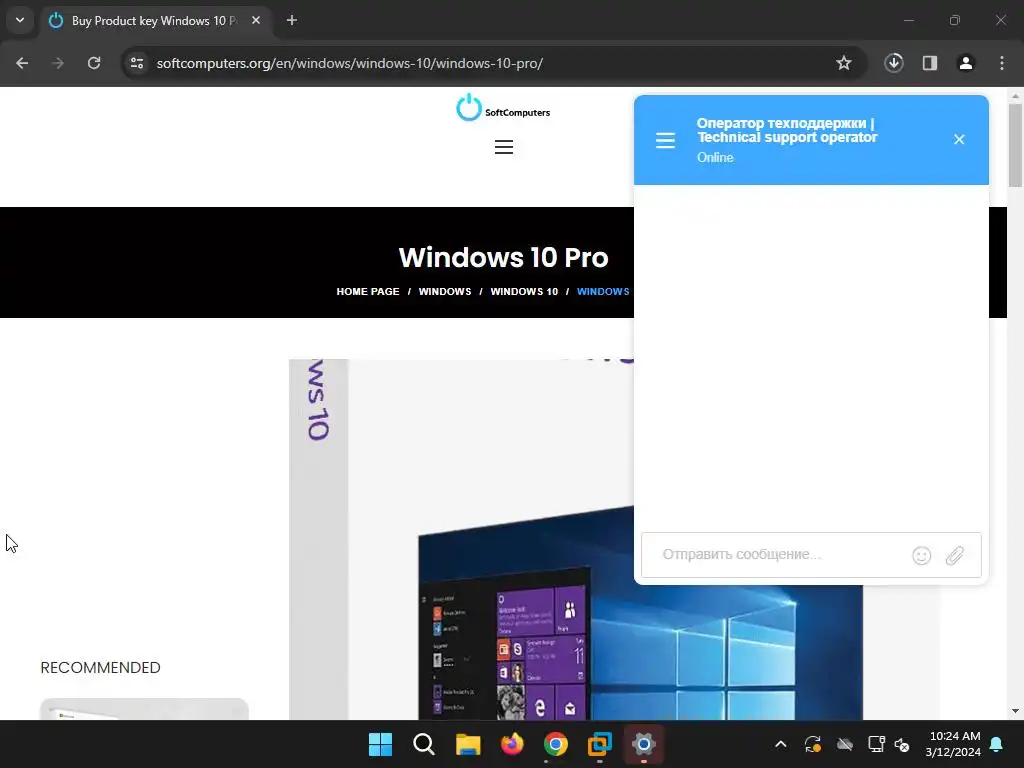Click the sync update tray icon

[x=813, y=744]
